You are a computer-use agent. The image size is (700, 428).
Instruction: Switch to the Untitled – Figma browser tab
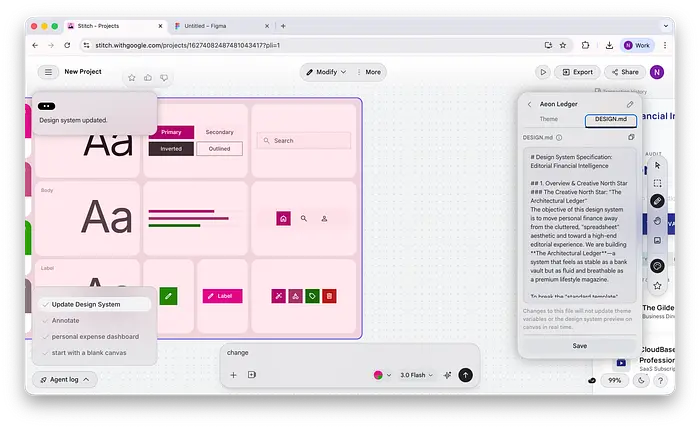(x=216, y=26)
